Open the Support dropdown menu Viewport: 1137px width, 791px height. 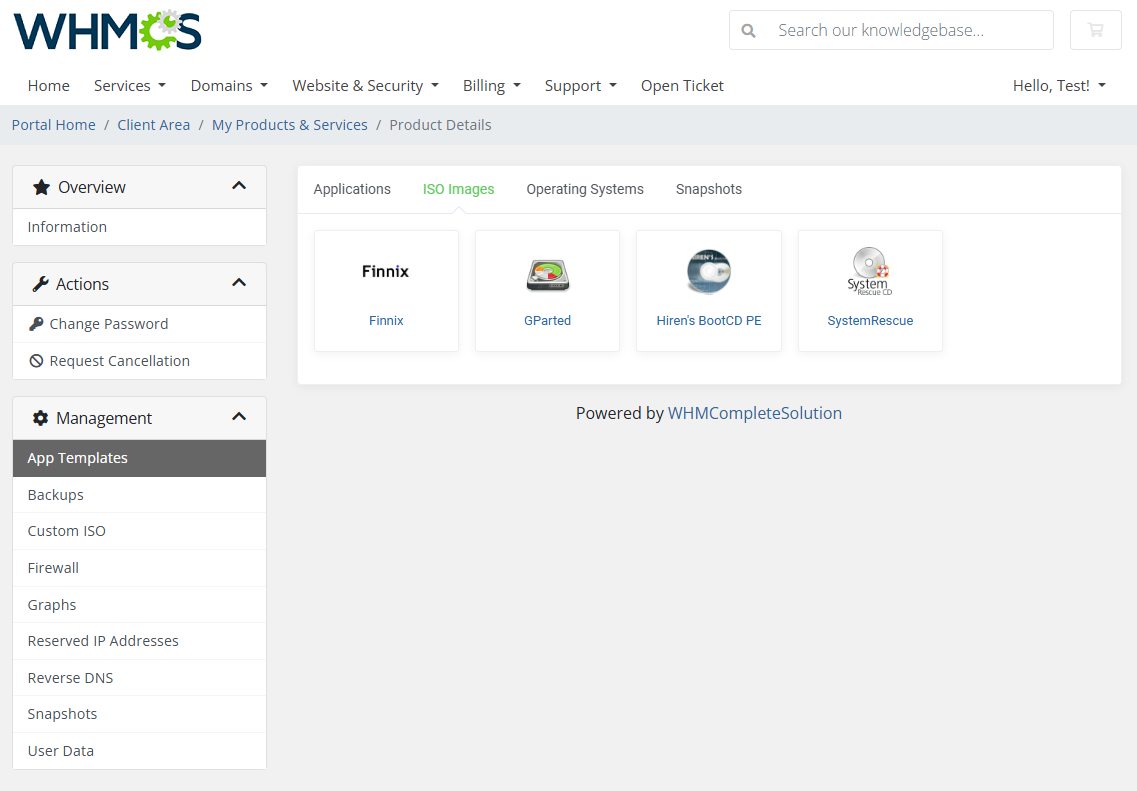coord(581,86)
